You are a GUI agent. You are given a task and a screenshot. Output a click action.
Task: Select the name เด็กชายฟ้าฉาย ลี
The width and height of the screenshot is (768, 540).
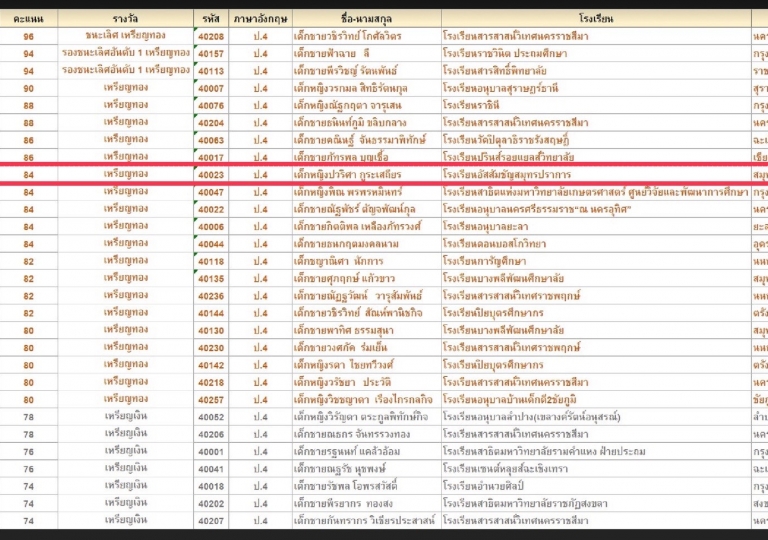tap(367, 53)
